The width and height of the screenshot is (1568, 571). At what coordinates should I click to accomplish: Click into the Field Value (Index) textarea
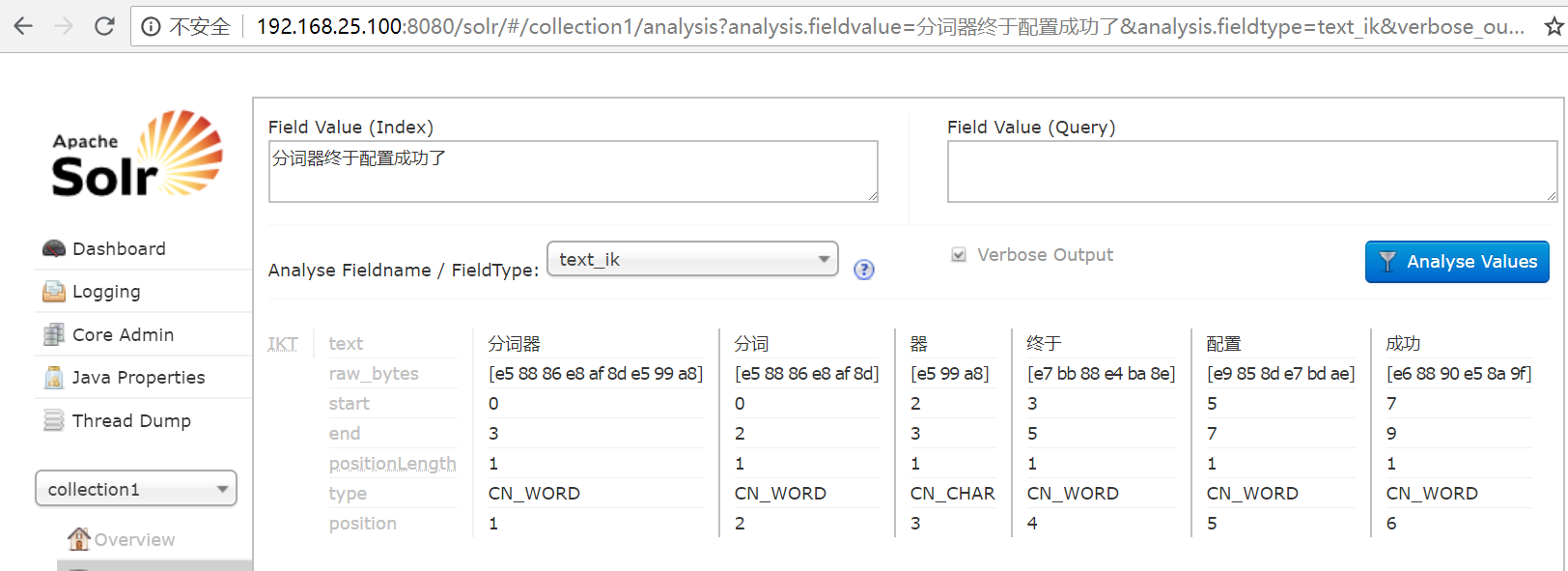click(574, 171)
